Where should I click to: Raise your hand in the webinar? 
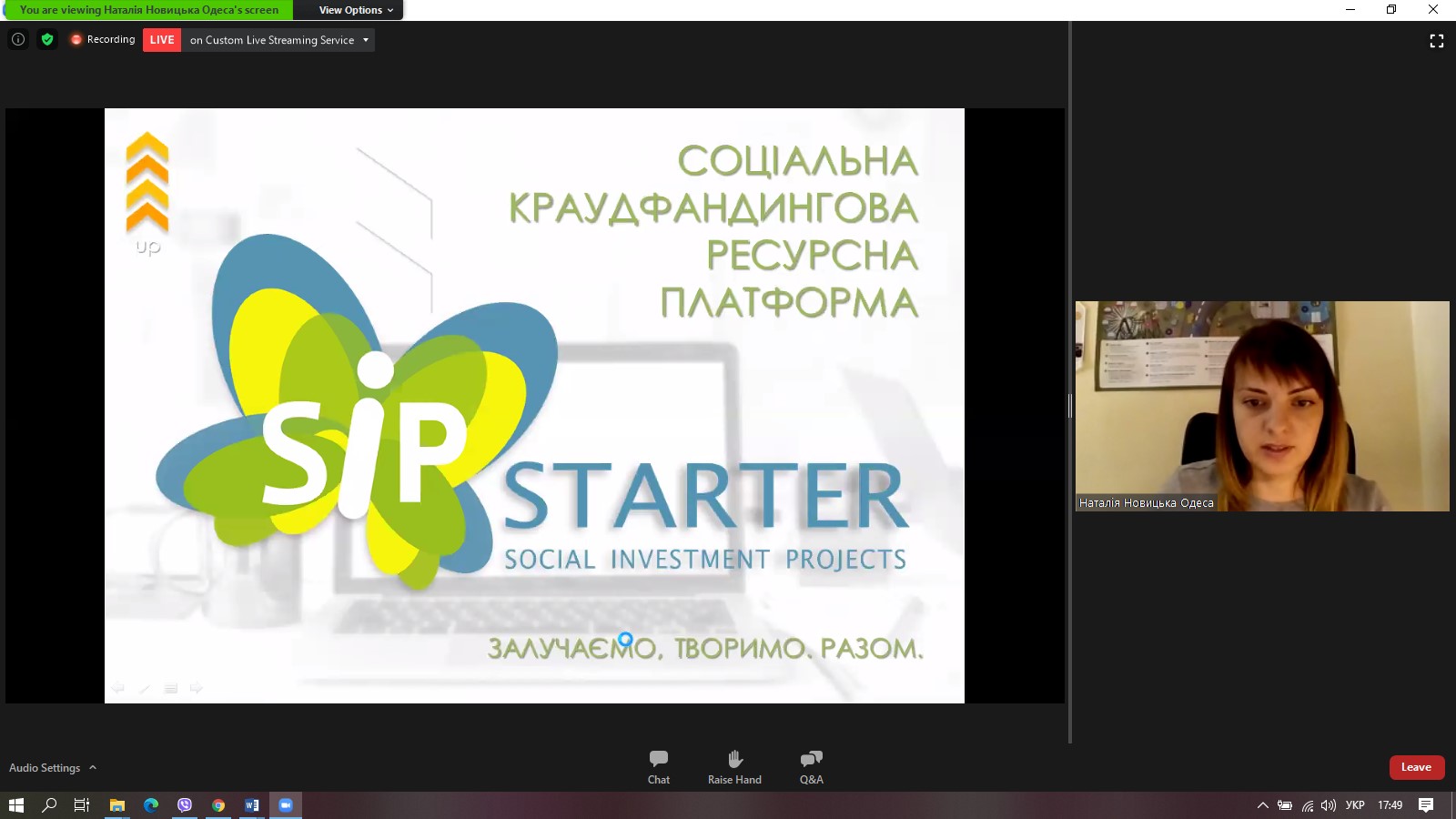coord(734,767)
